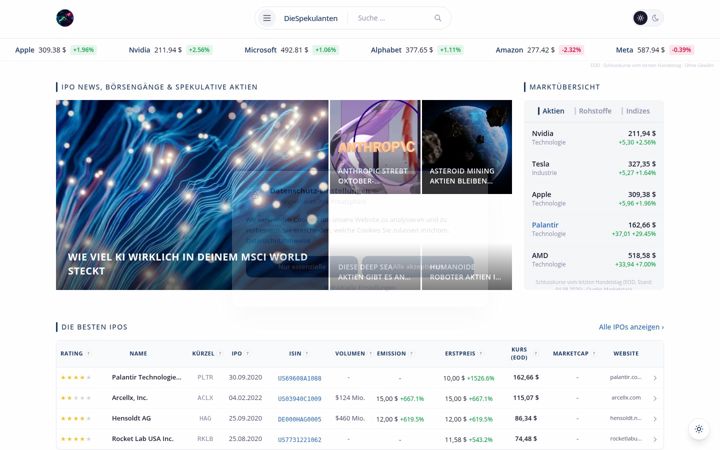Open ISIN link US69608A1088
The width and height of the screenshot is (720, 450).
(299, 378)
